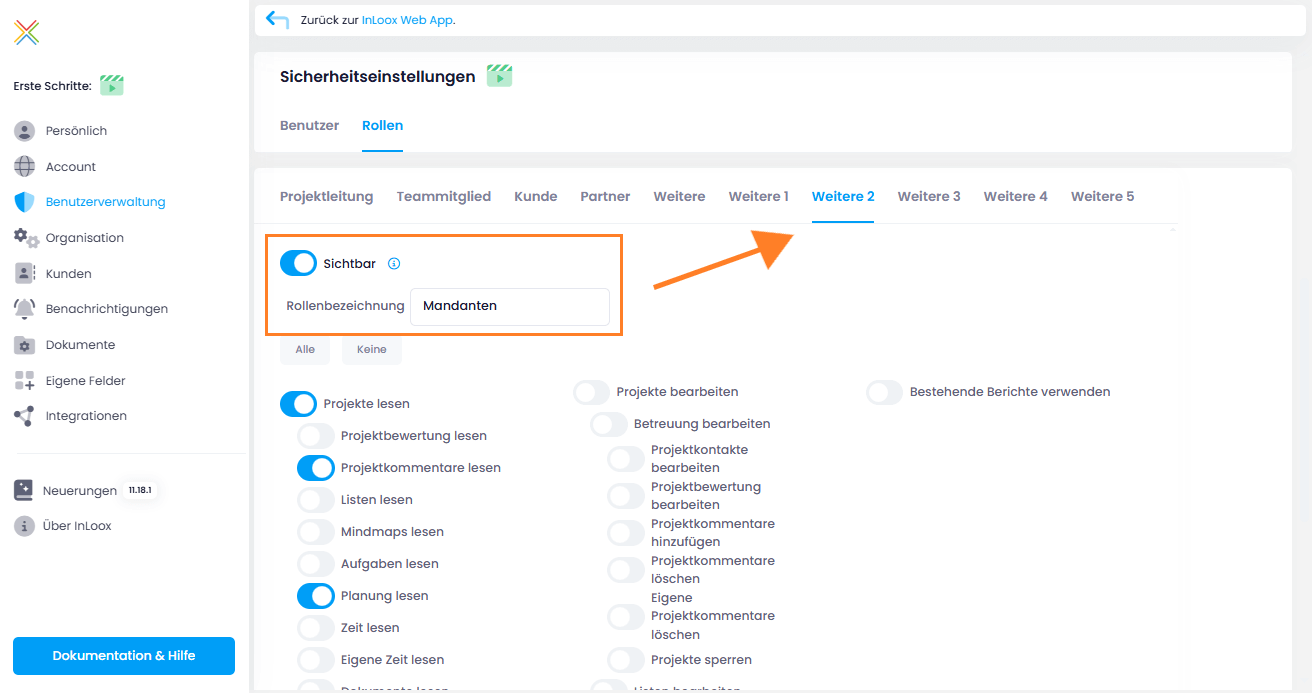The width and height of the screenshot is (1312, 693).
Task: Open the Weitere 5 role tab
Action: [1102, 197]
